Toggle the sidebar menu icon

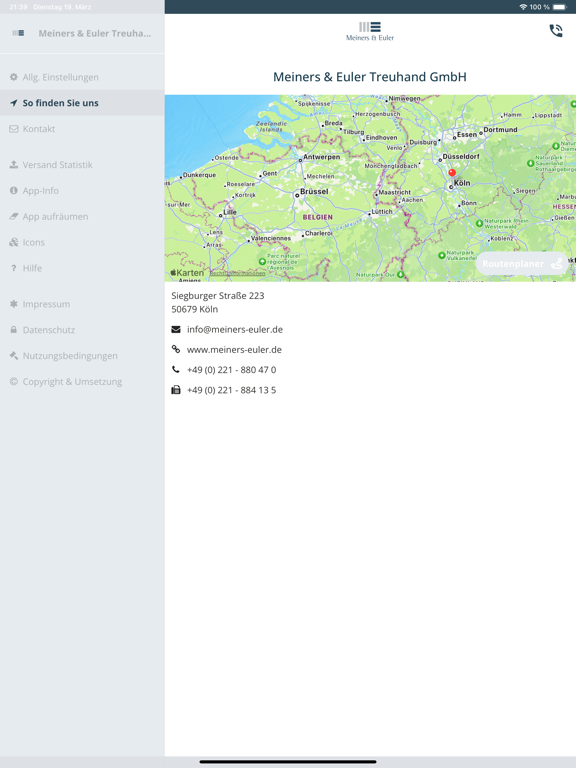(x=19, y=33)
